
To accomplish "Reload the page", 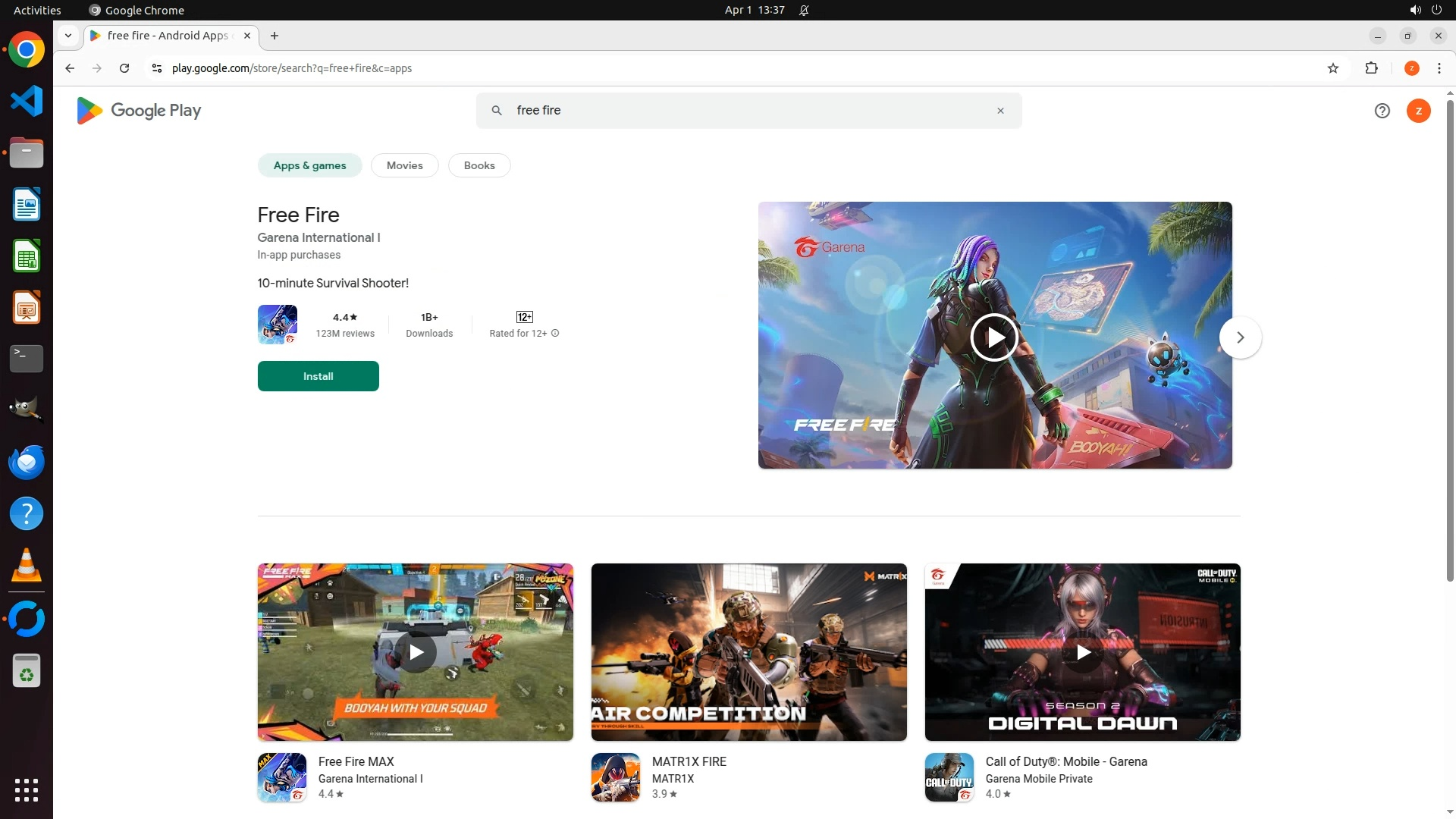I will (x=124, y=68).
